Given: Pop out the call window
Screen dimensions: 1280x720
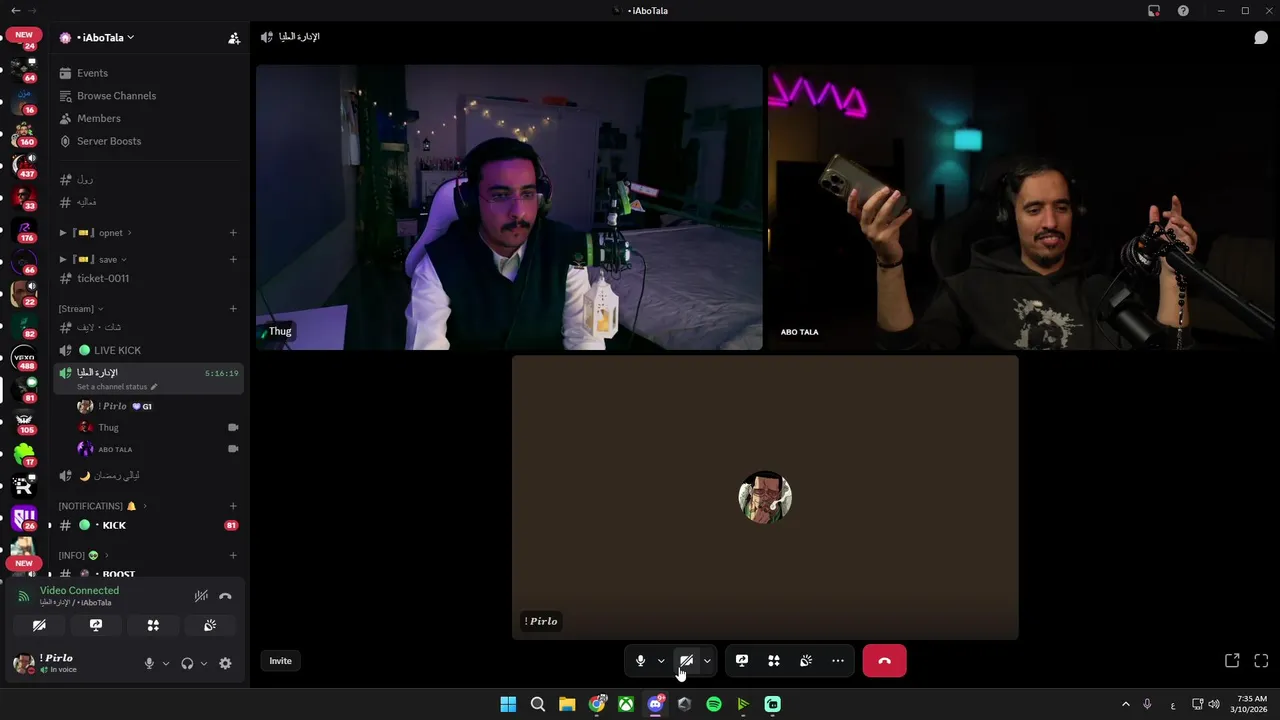Looking at the screenshot, I should pos(1232,661).
